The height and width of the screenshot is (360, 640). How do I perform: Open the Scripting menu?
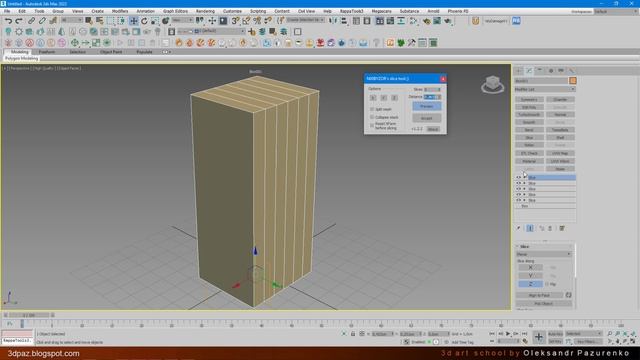pyautogui.click(x=258, y=11)
